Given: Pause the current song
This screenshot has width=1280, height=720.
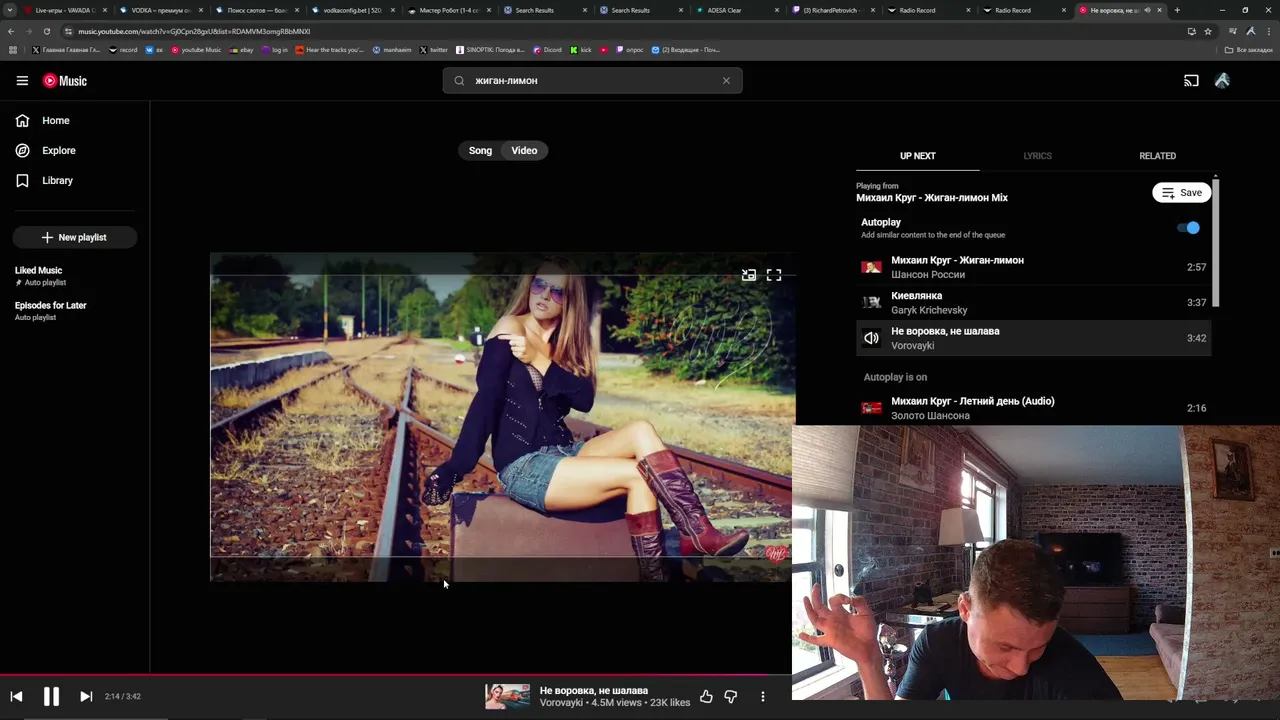Looking at the screenshot, I should [51, 697].
